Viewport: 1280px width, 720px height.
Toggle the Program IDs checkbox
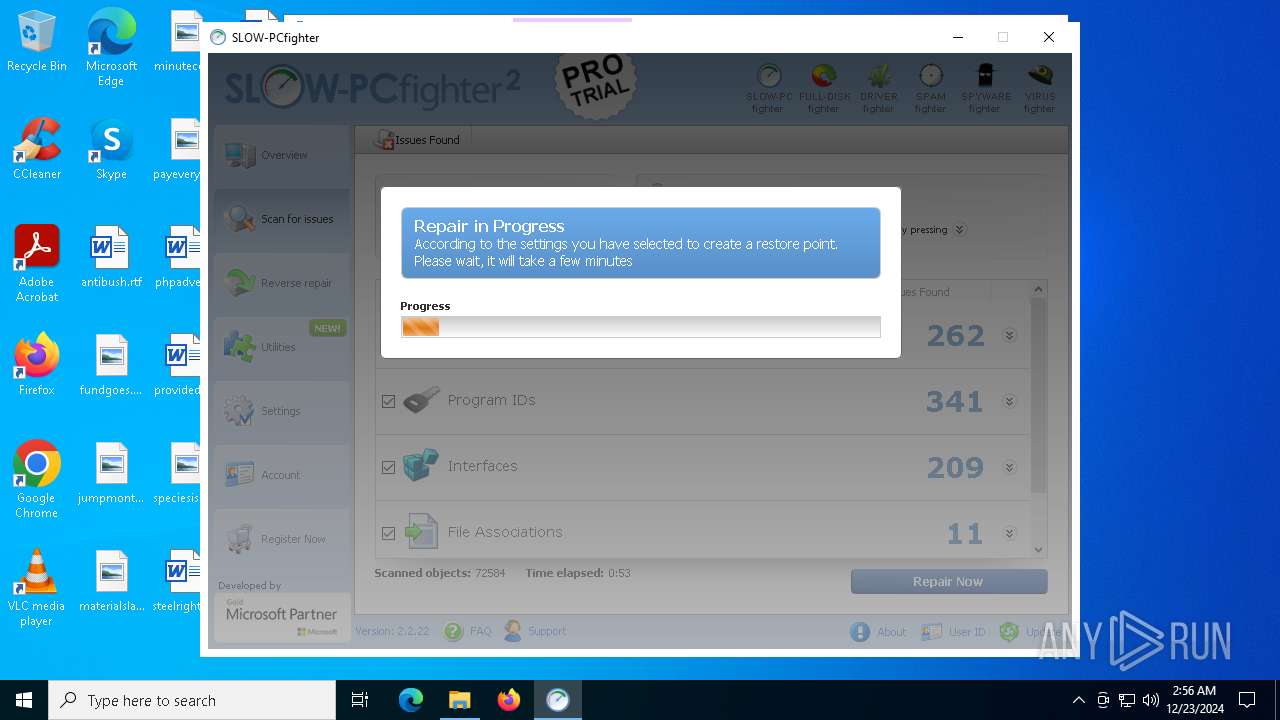click(x=389, y=401)
